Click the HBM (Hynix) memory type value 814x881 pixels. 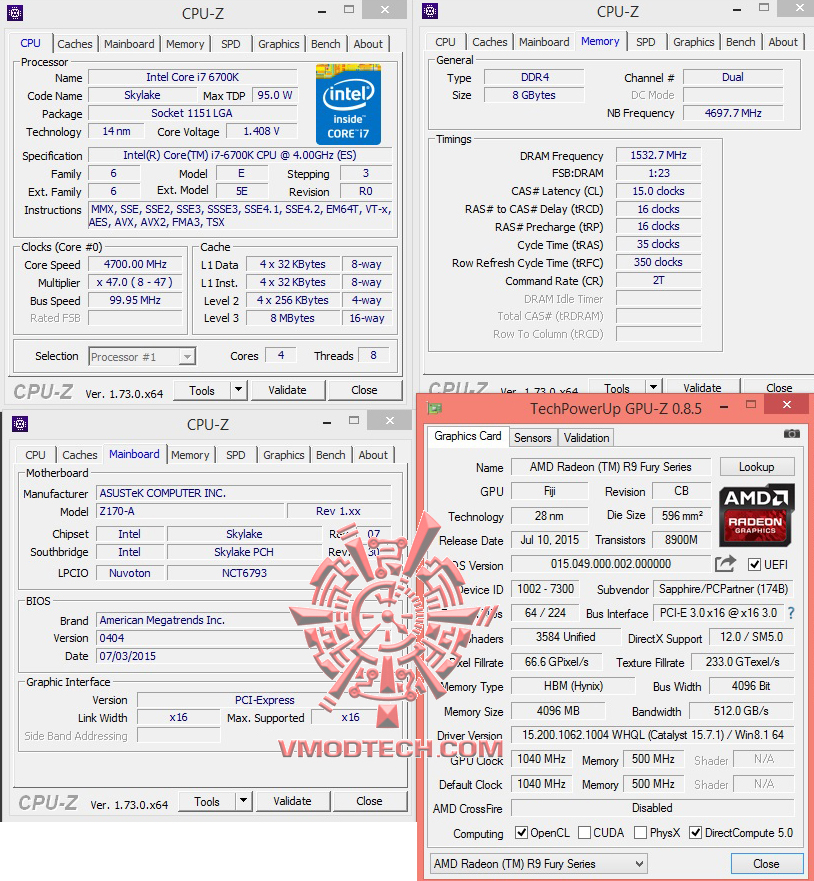click(573, 686)
